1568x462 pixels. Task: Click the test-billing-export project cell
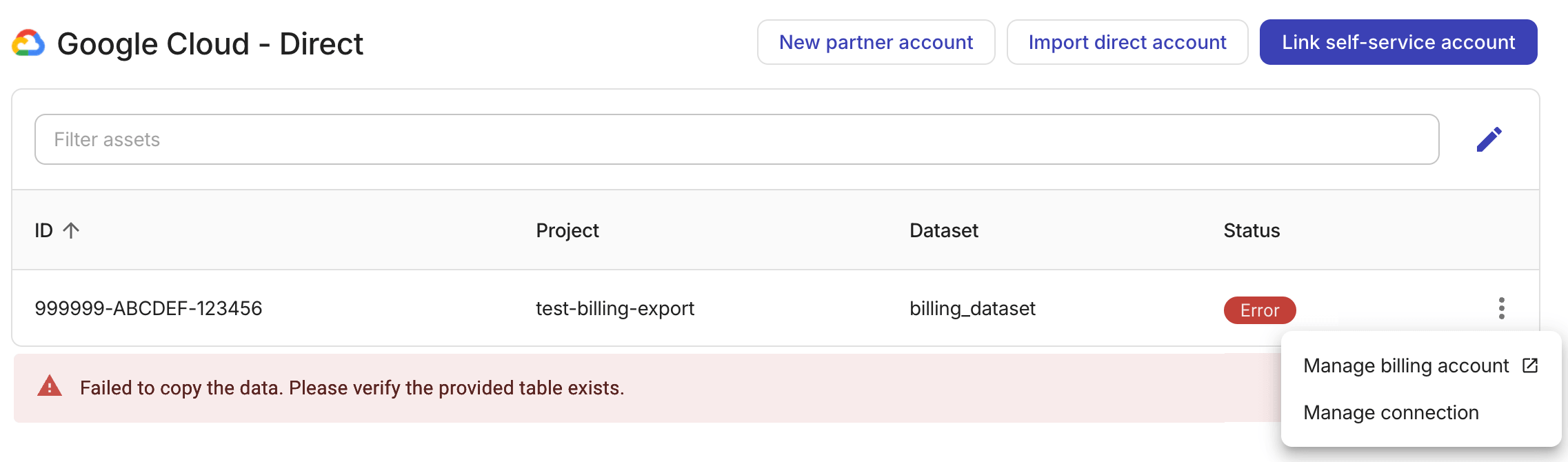tap(615, 308)
